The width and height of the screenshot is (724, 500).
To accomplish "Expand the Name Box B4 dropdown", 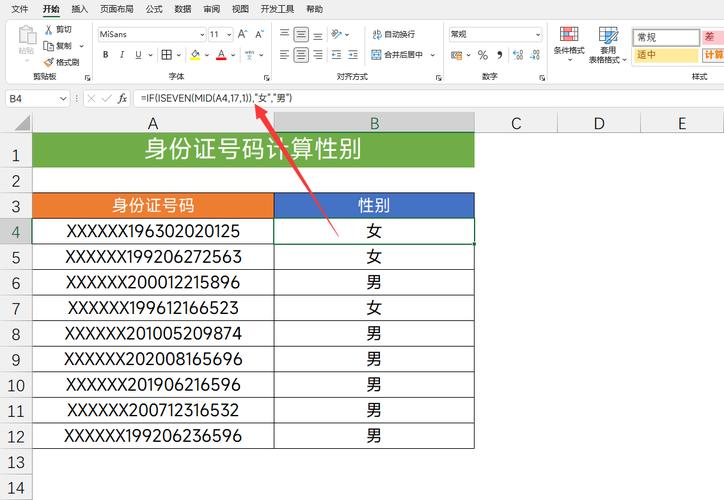I will coord(63,98).
